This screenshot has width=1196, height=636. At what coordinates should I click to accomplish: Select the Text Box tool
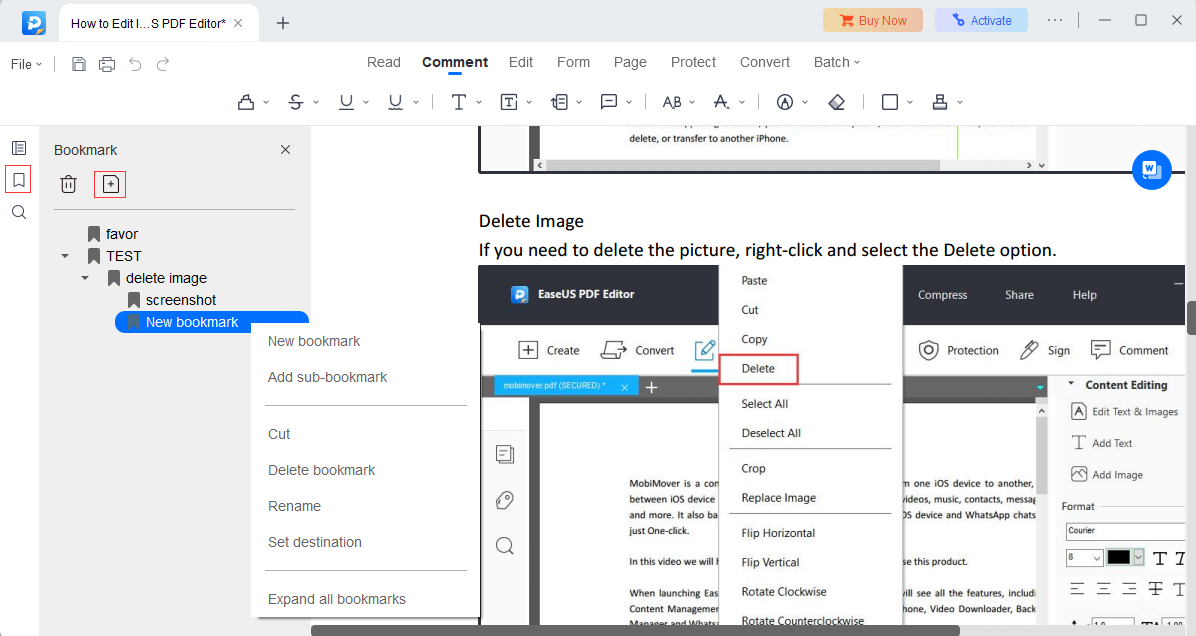point(509,102)
